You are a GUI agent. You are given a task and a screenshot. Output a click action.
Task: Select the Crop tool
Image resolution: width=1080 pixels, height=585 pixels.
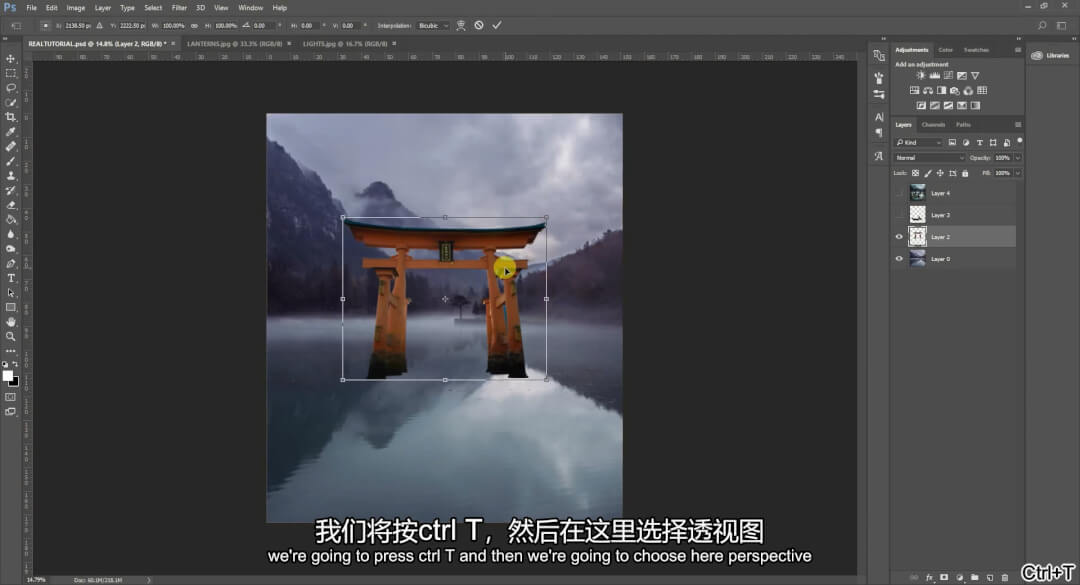(10, 117)
